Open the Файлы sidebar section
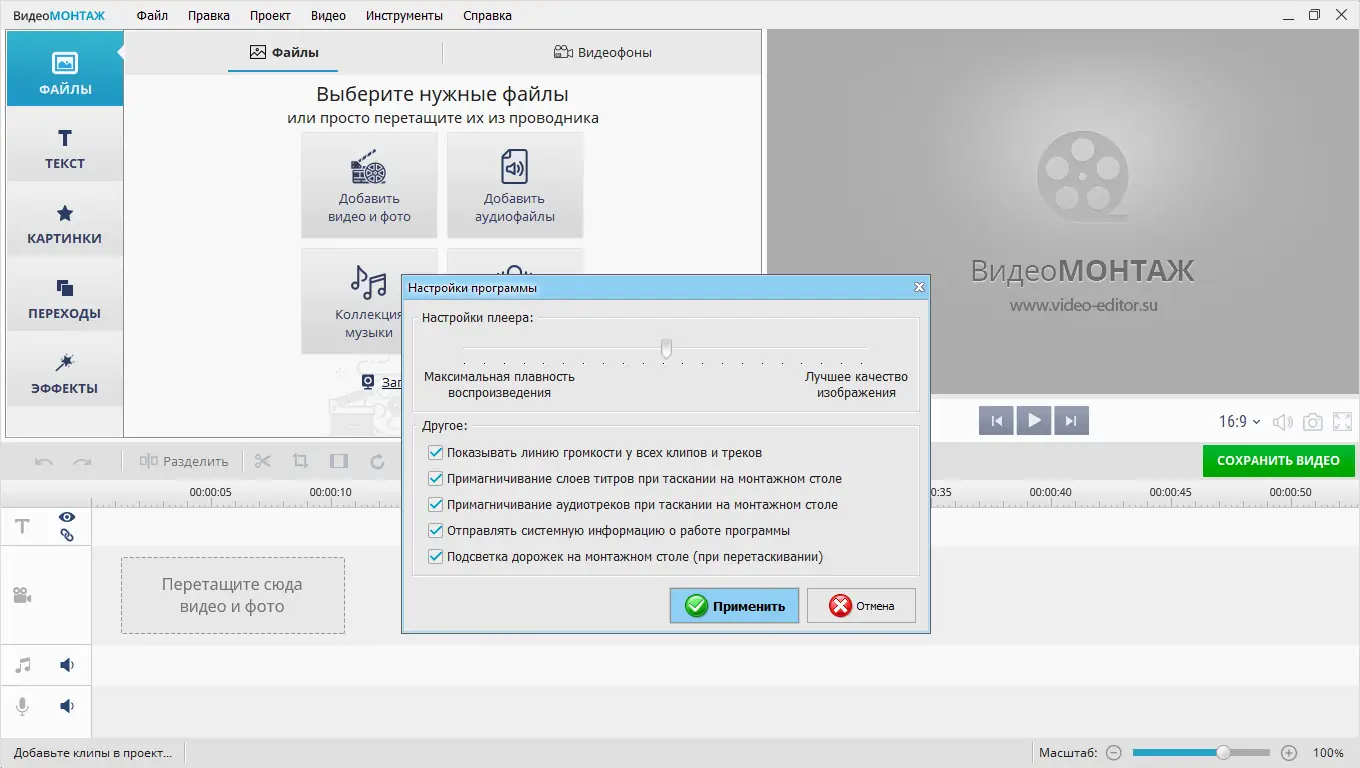 pyautogui.click(x=65, y=68)
